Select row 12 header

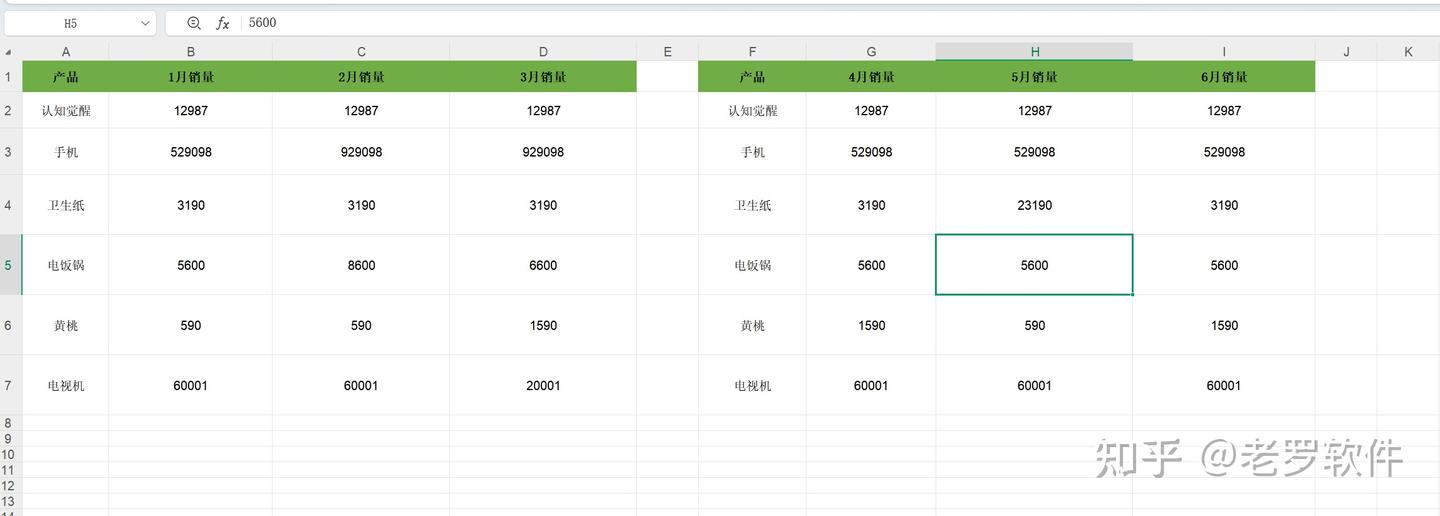(x=9, y=485)
